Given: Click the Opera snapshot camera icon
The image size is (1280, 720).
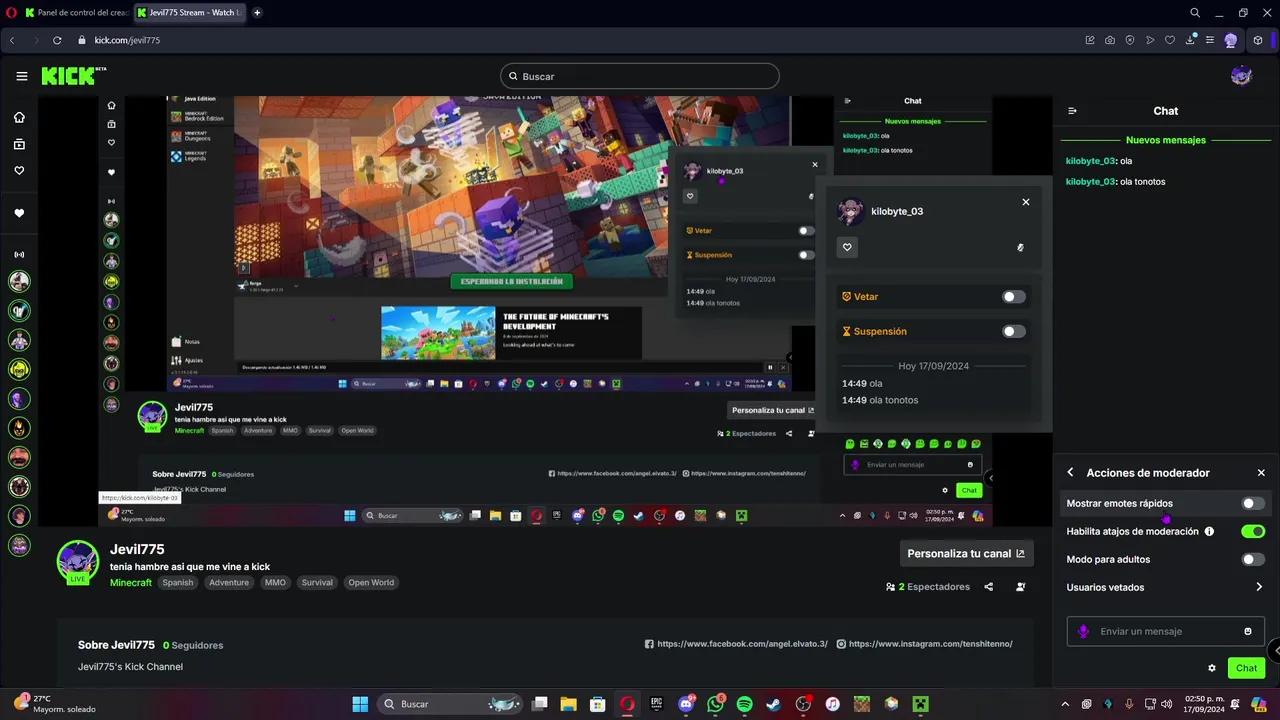Looking at the screenshot, I should (x=1110, y=40).
